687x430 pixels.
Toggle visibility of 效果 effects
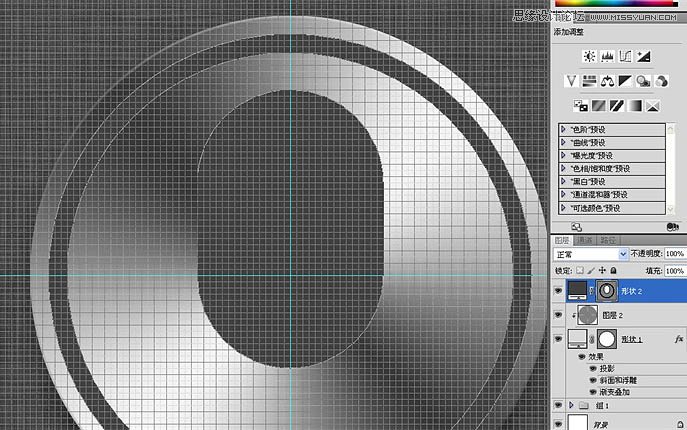click(x=582, y=357)
